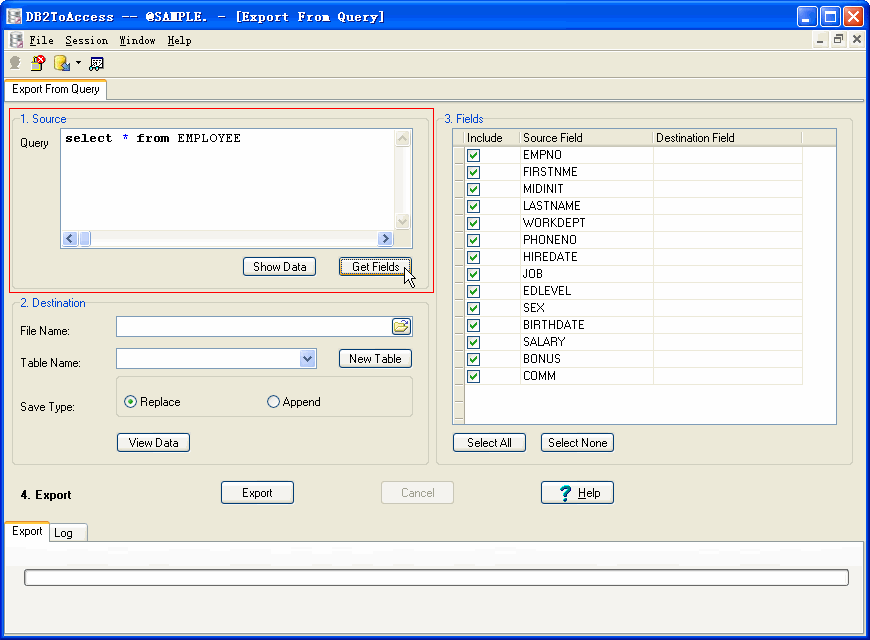Click inside the Query text area
Image resolution: width=870 pixels, height=640 pixels.
[x=227, y=180]
